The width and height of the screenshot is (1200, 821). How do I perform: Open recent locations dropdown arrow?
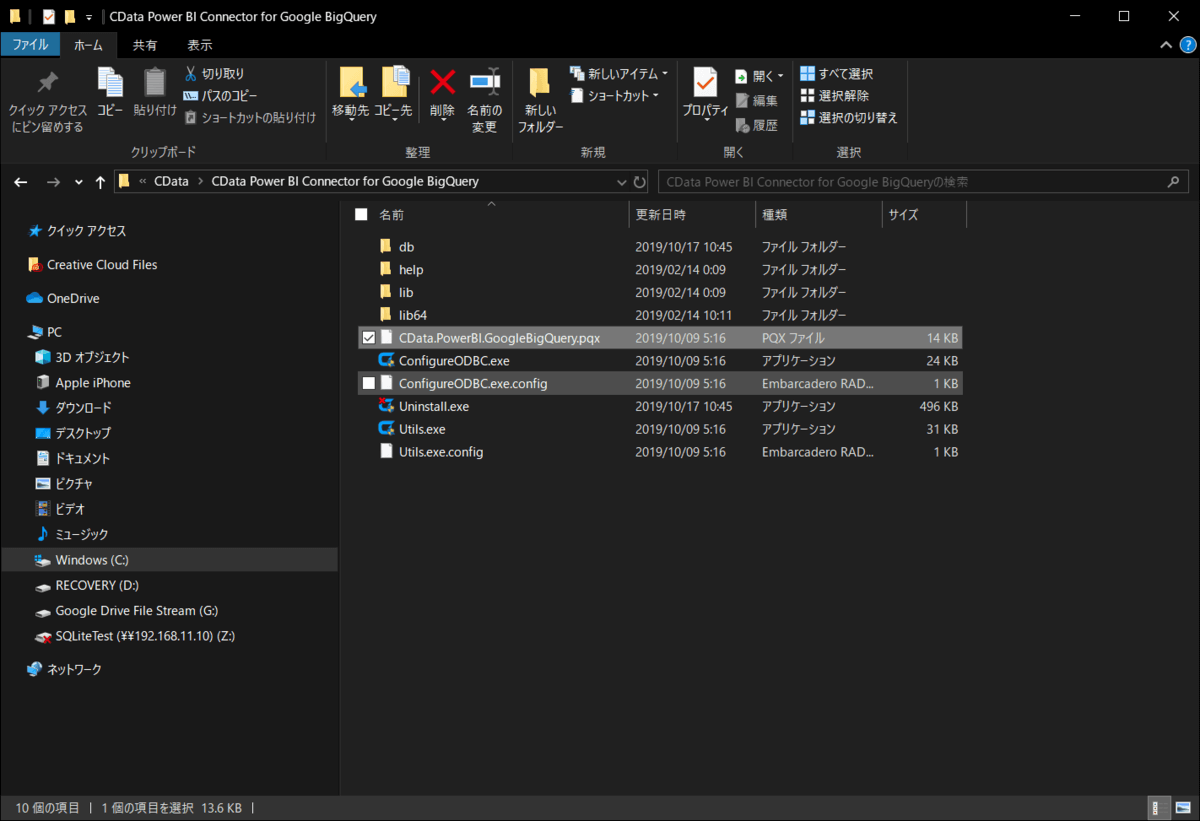coord(79,182)
